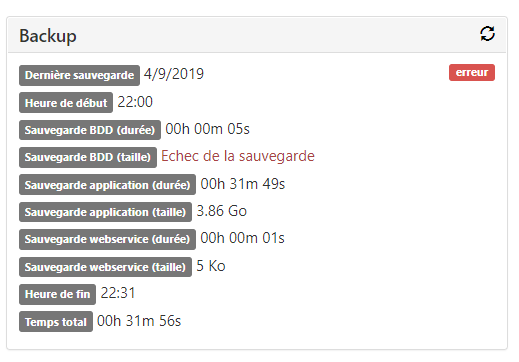Select the 4/9/2019 backup date
Screen dimensions: 519x362
(174, 74)
